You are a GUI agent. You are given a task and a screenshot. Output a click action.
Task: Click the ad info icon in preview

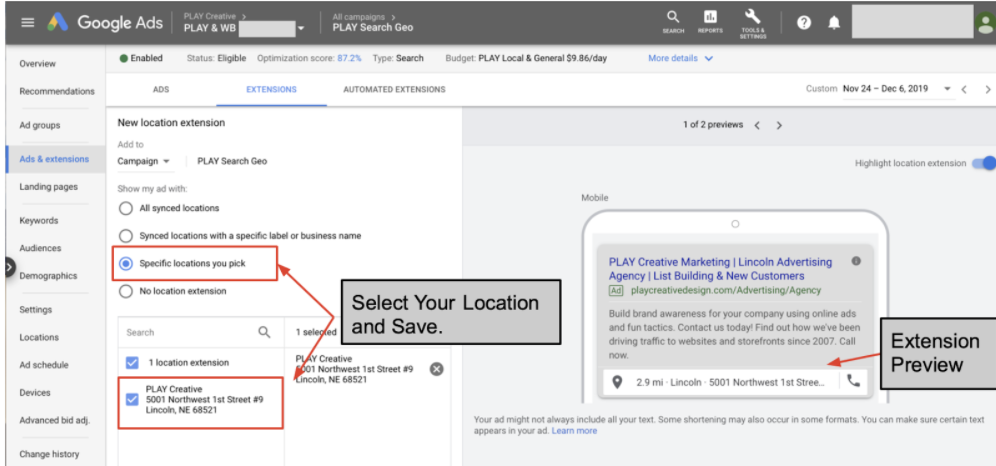pyautogui.click(x=856, y=261)
